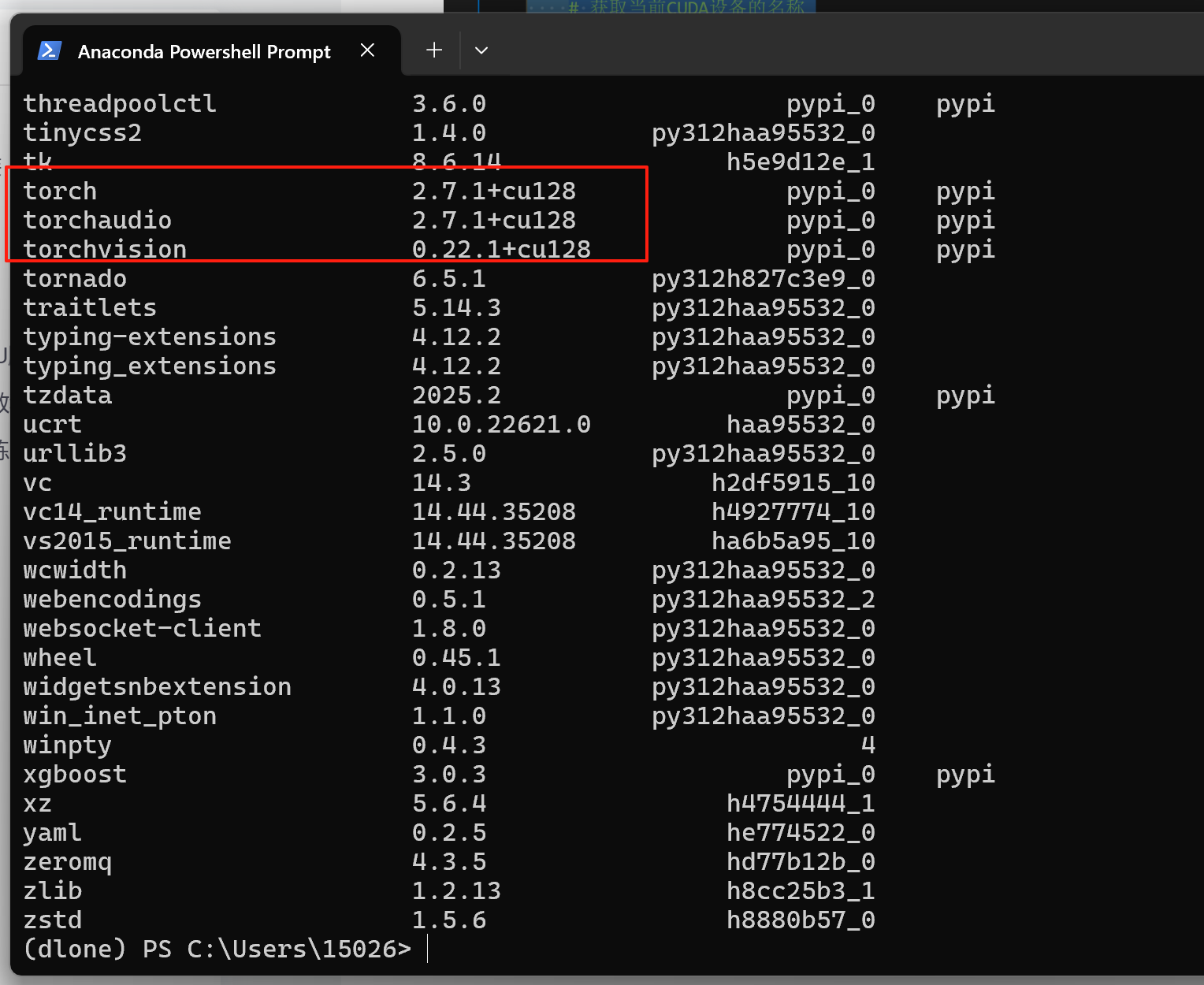Click the tinycss2 package name

click(83, 133)
